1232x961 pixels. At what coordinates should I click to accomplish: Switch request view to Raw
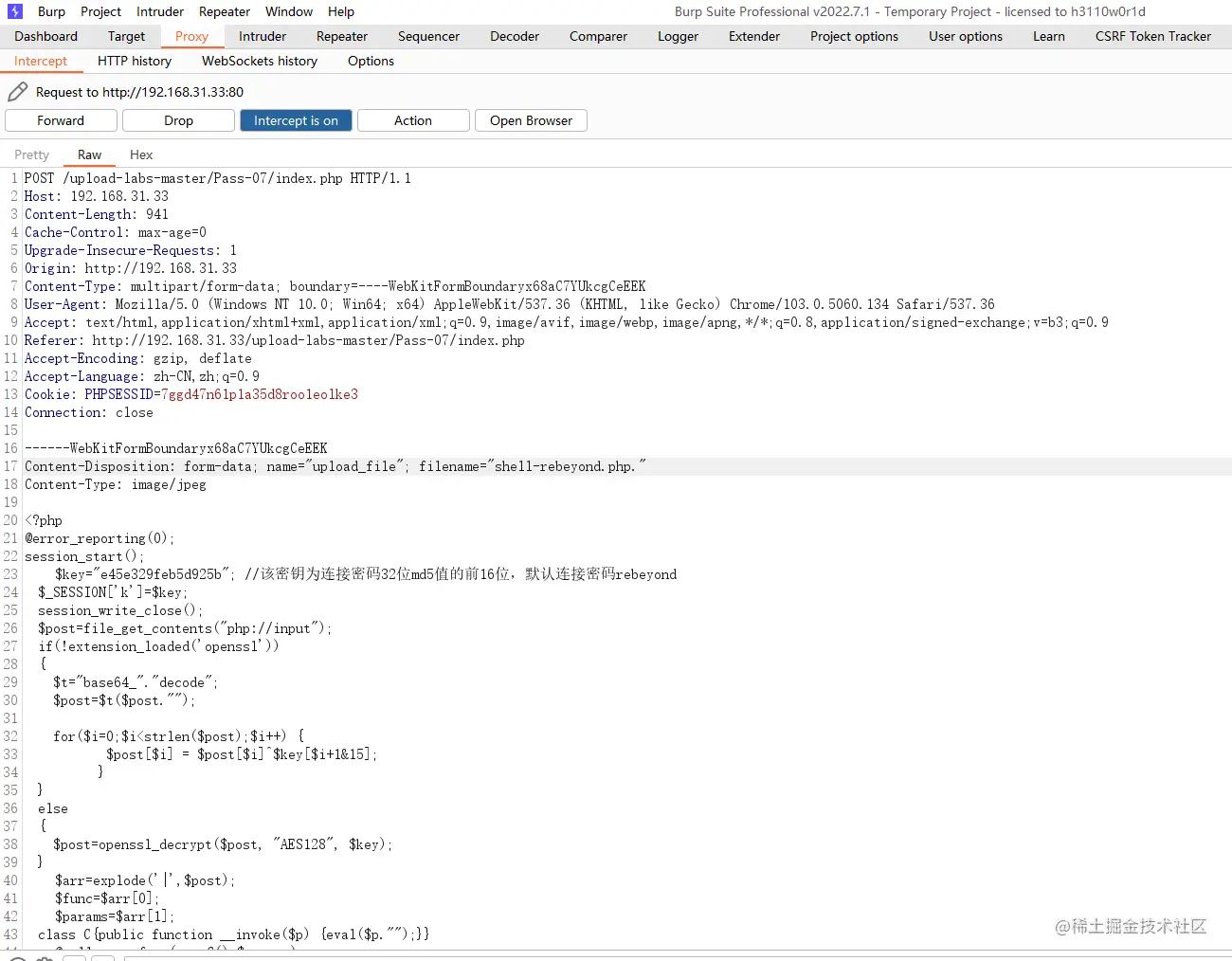89,154
